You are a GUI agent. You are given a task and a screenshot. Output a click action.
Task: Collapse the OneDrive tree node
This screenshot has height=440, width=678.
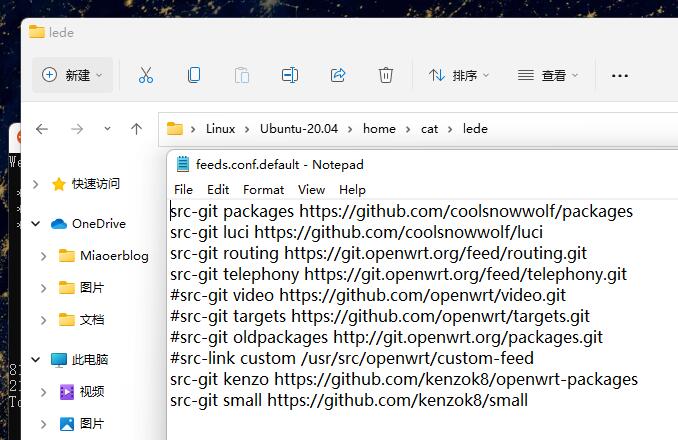[x=35, y=224]
